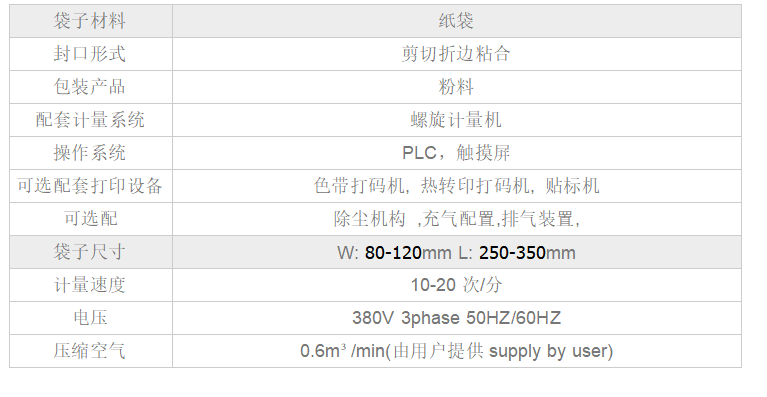Select the 剪切折边粘合 text
The image size is (767, 397).
(456, 54)
